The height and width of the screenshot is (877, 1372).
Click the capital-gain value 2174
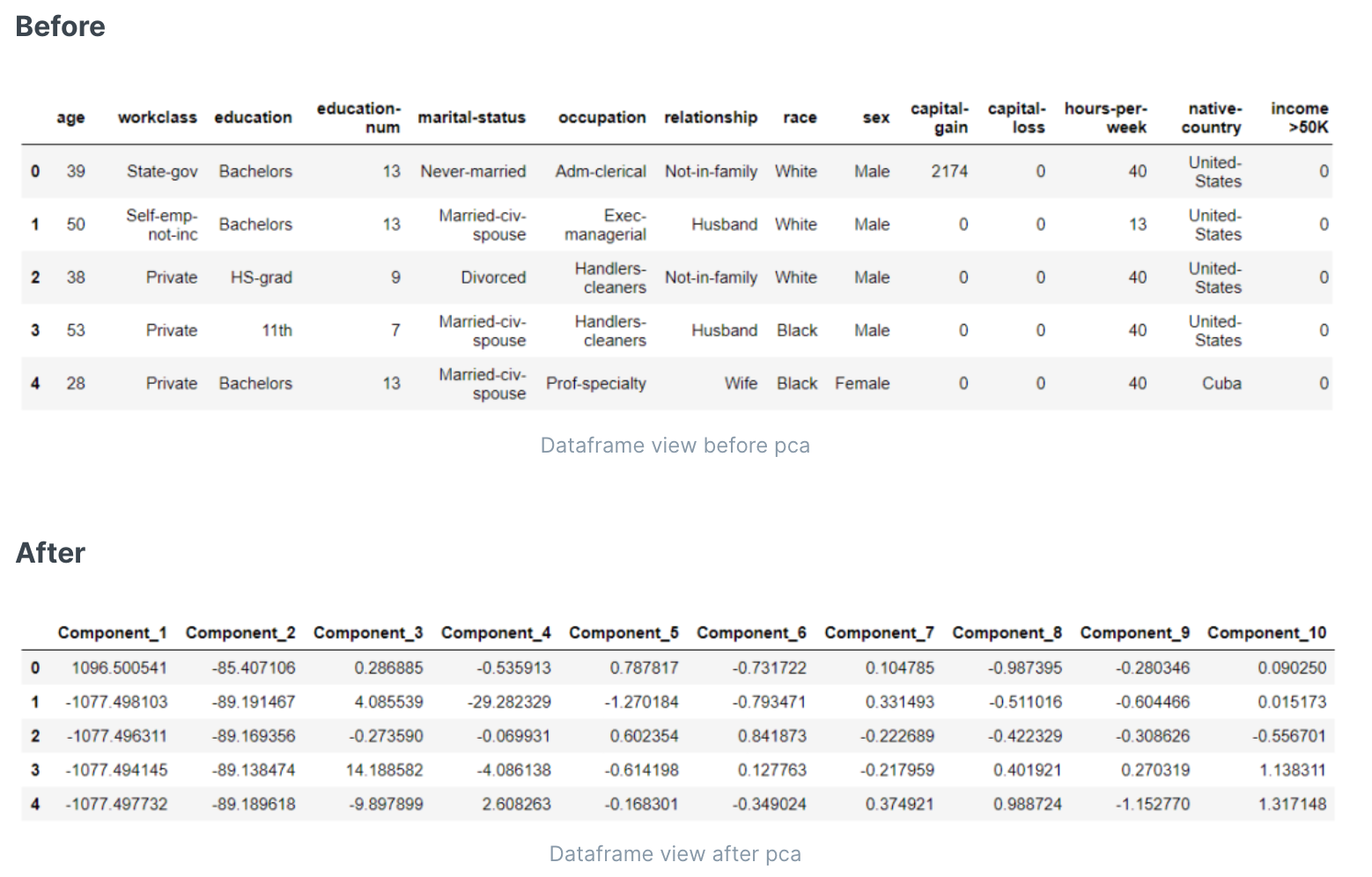point(949,171)
